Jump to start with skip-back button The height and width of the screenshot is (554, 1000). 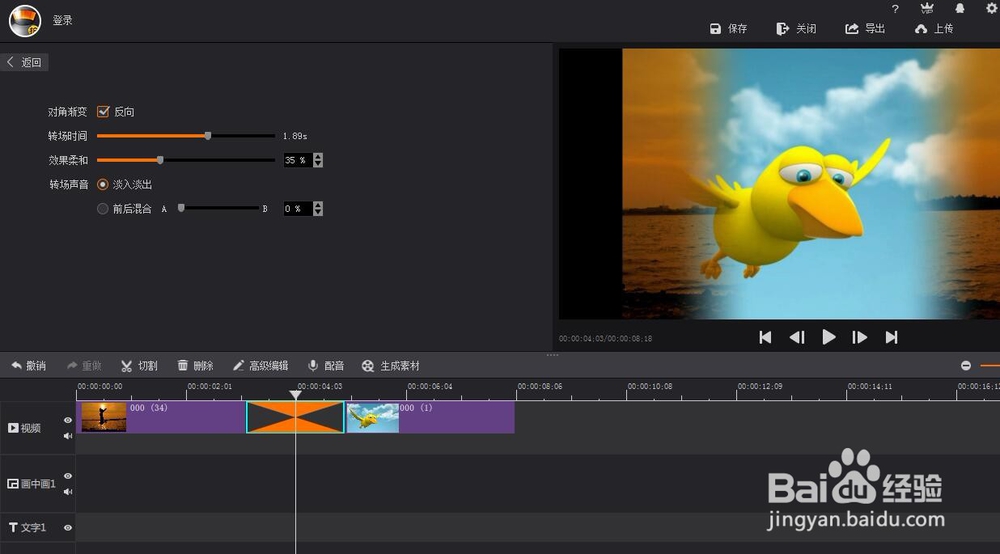coord(765,337)
